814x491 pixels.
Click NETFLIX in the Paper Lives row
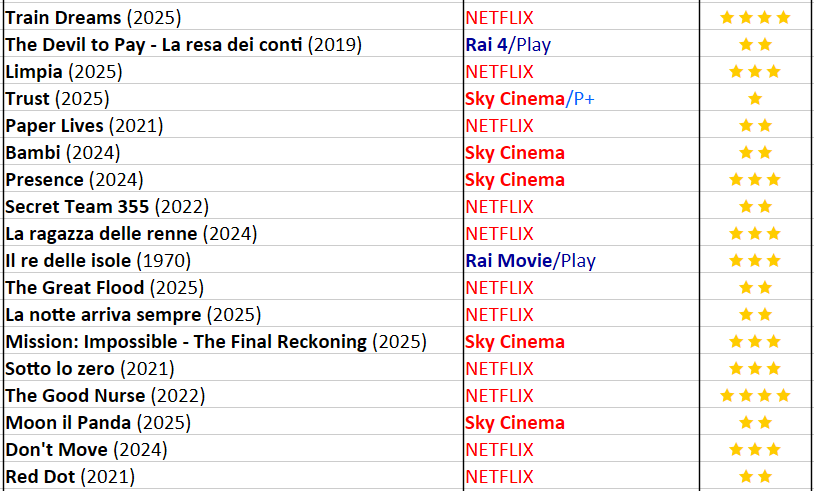499,126
